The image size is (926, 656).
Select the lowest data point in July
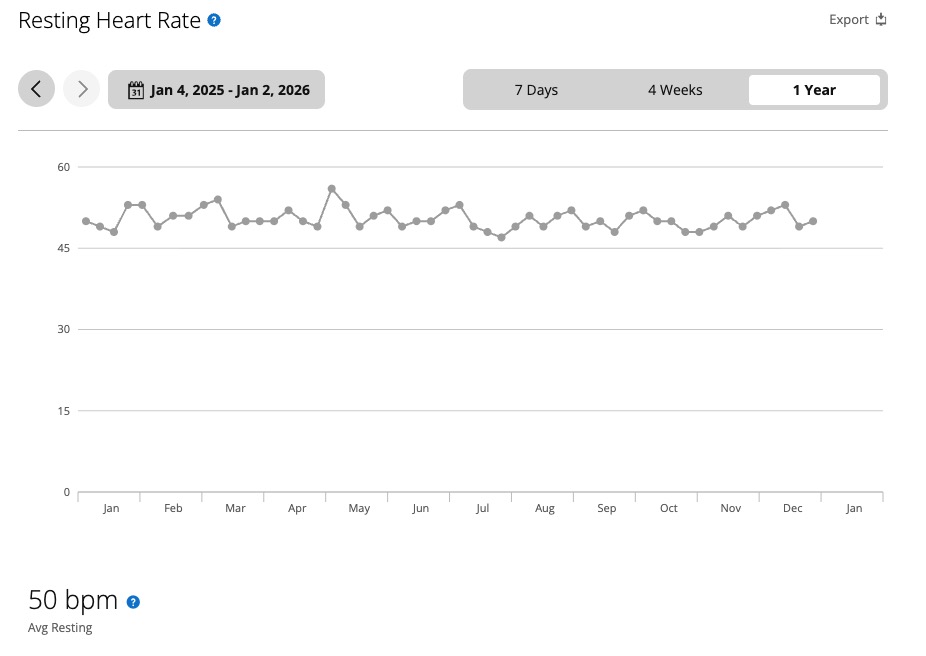[501, 237]
